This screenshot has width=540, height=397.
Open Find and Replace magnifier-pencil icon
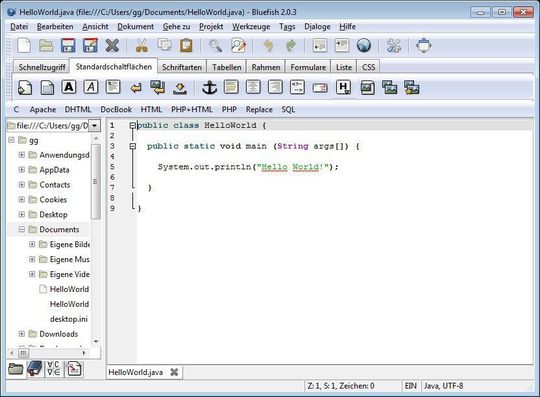[x=238, y=45]
